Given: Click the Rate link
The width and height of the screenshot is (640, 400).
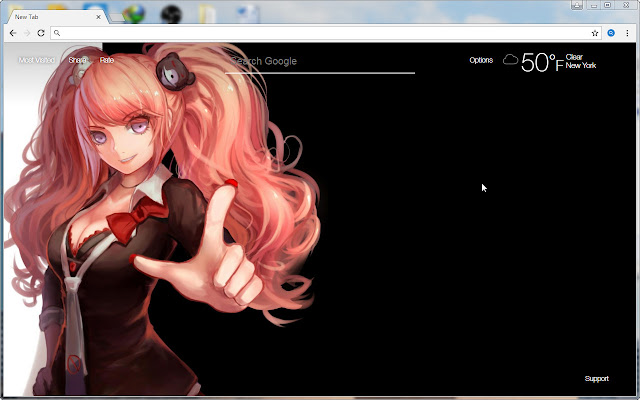Looking at the screenshot, I should [107, 60].
